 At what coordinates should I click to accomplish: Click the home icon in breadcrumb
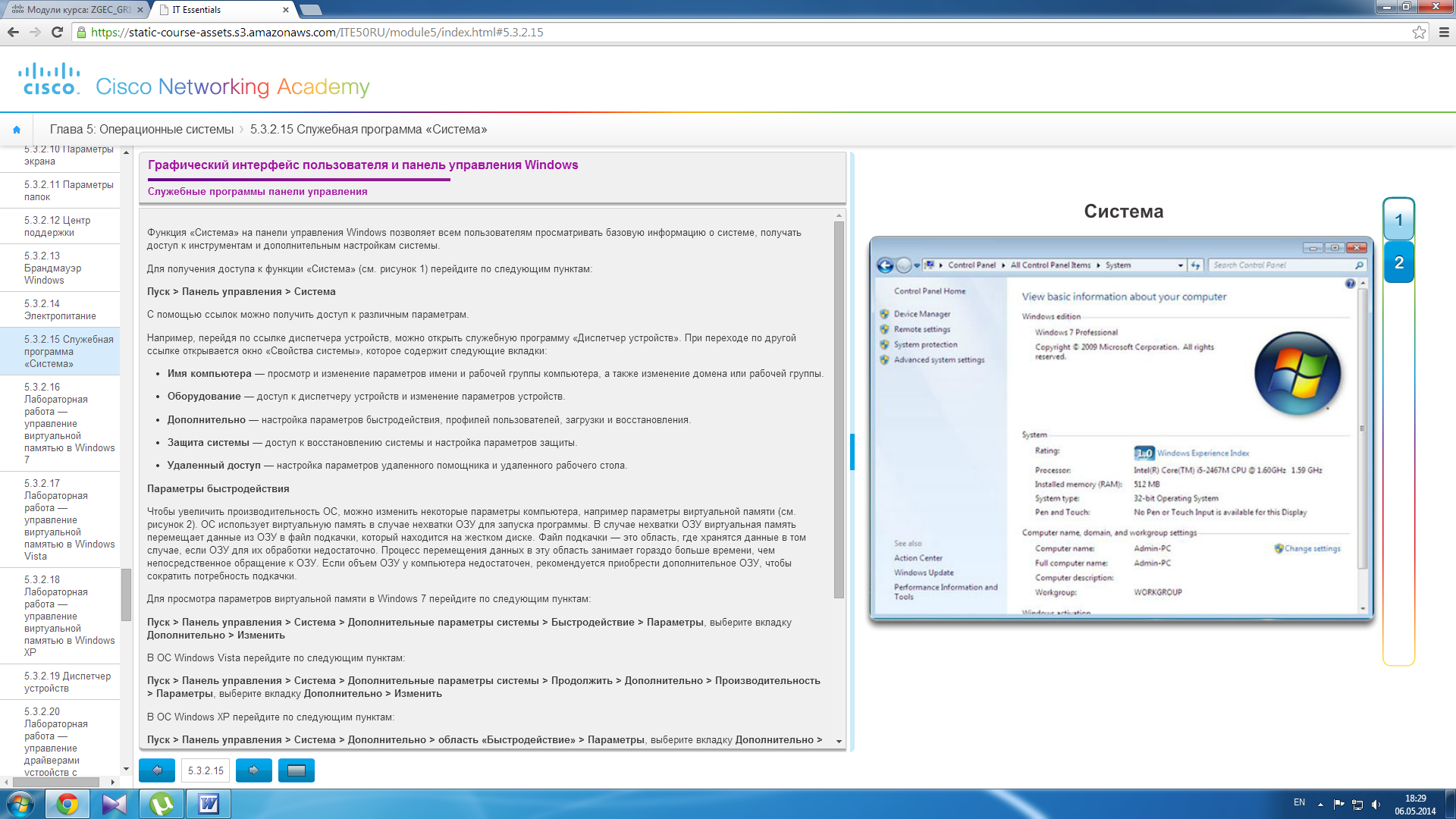[x=17, y=130]
